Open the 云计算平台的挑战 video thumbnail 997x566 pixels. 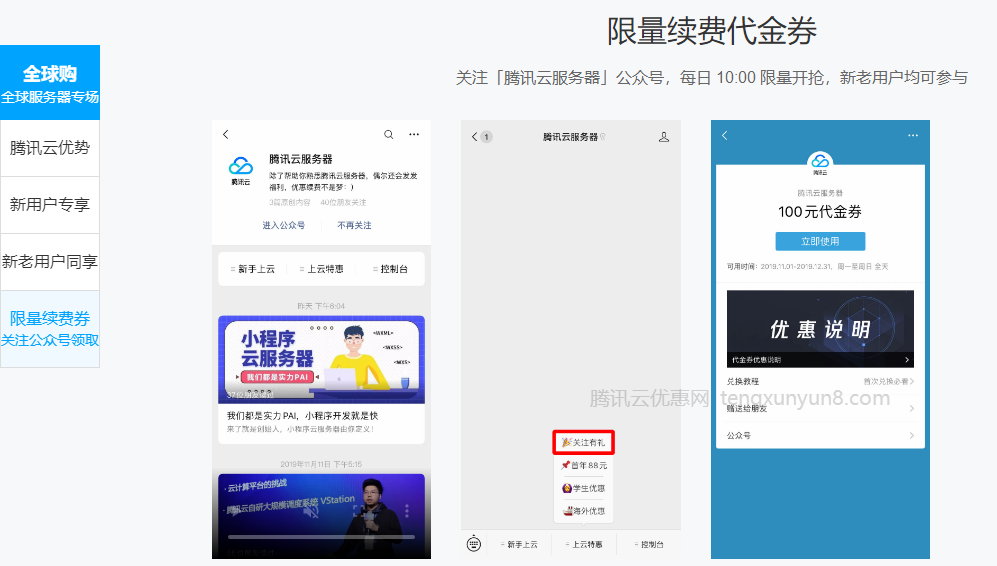(322, 516)
